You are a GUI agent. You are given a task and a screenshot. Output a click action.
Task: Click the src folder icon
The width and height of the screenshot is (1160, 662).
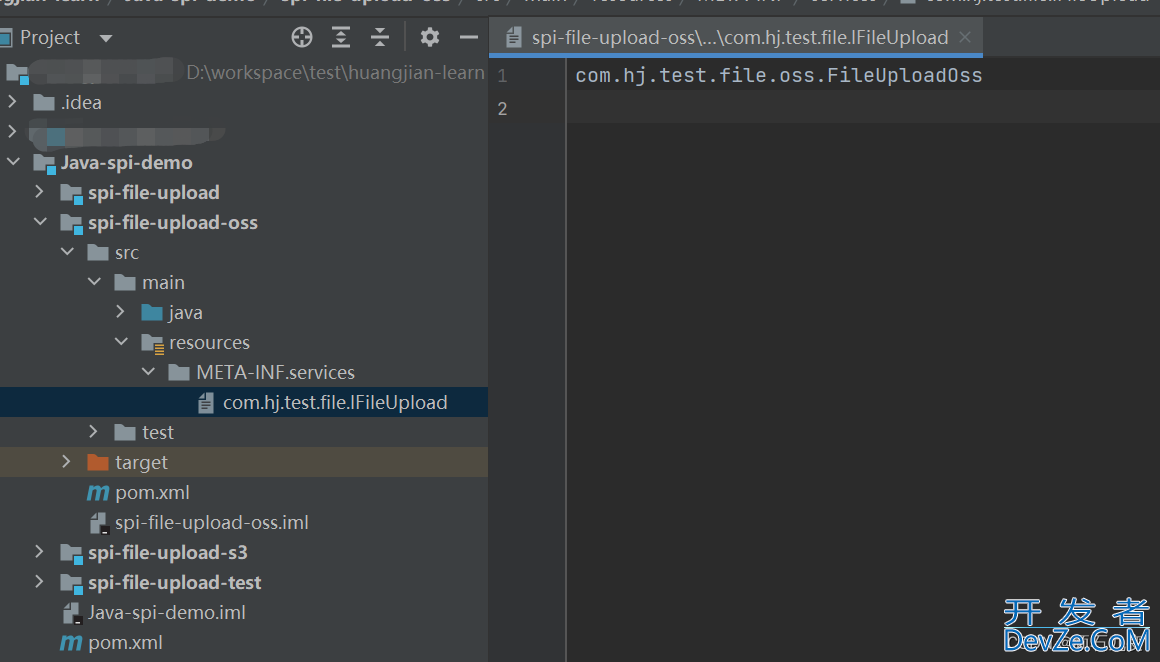tap(98, 253)
